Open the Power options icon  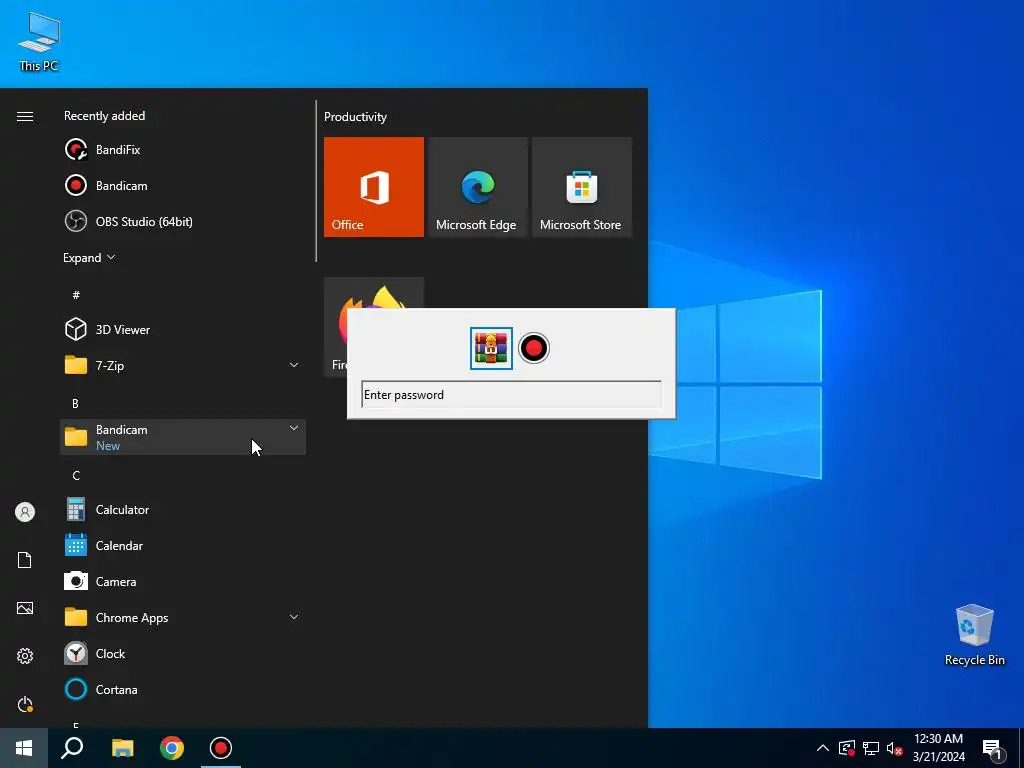click(x=25, y=704)
